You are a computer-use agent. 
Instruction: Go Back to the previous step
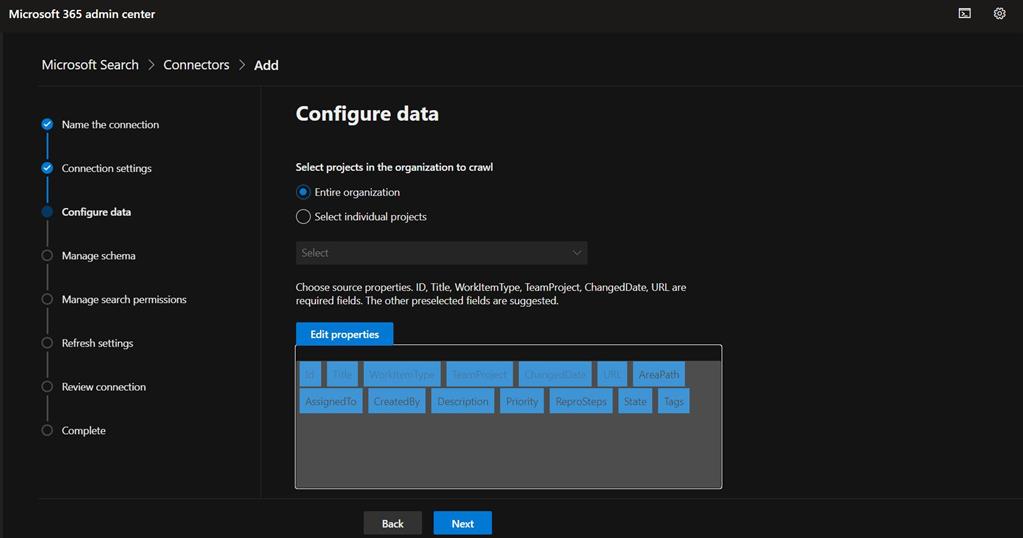click(392, 523)
